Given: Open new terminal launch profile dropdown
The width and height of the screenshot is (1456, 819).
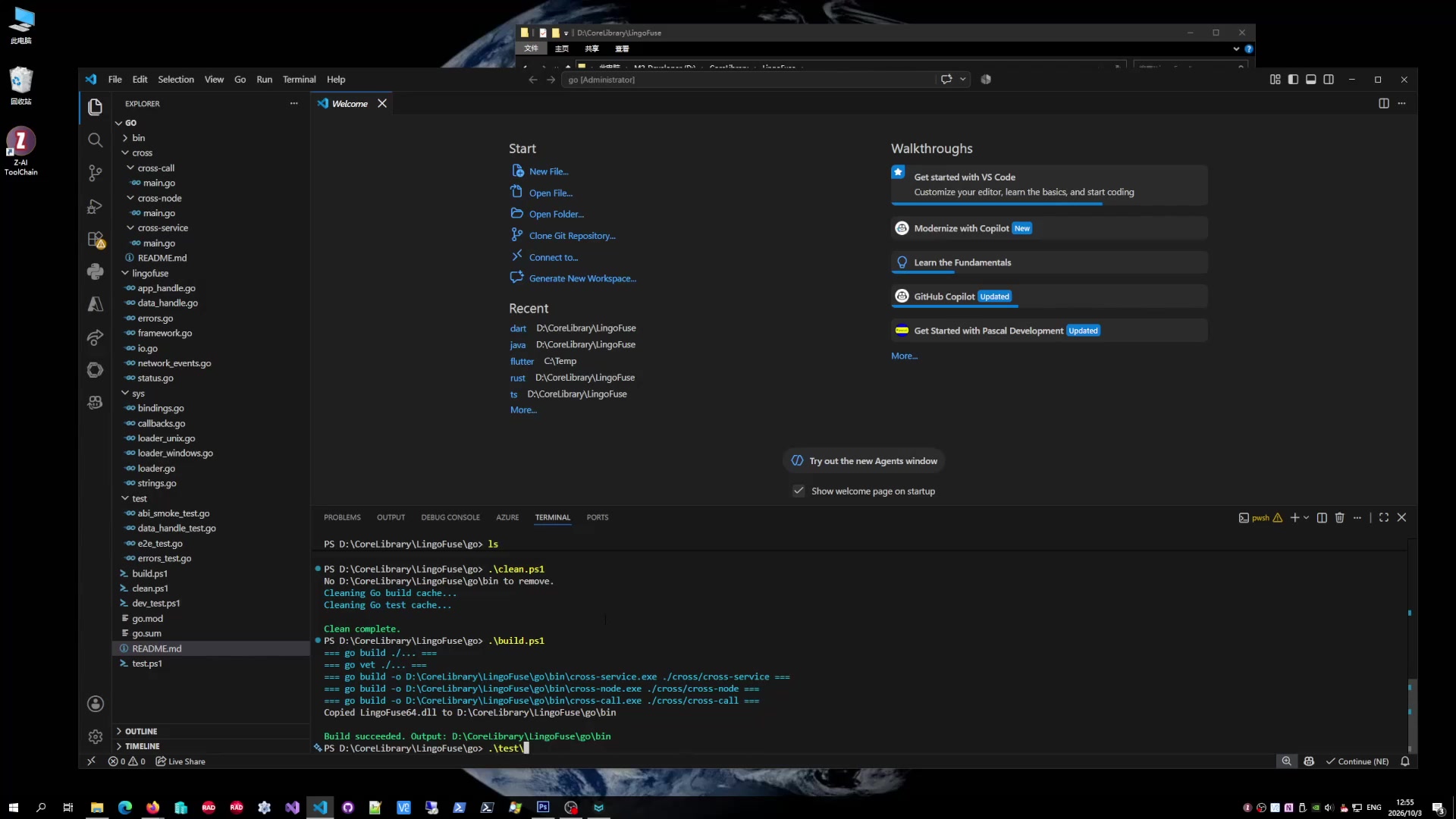Looking at the screenshot, I should point(1306,518).
